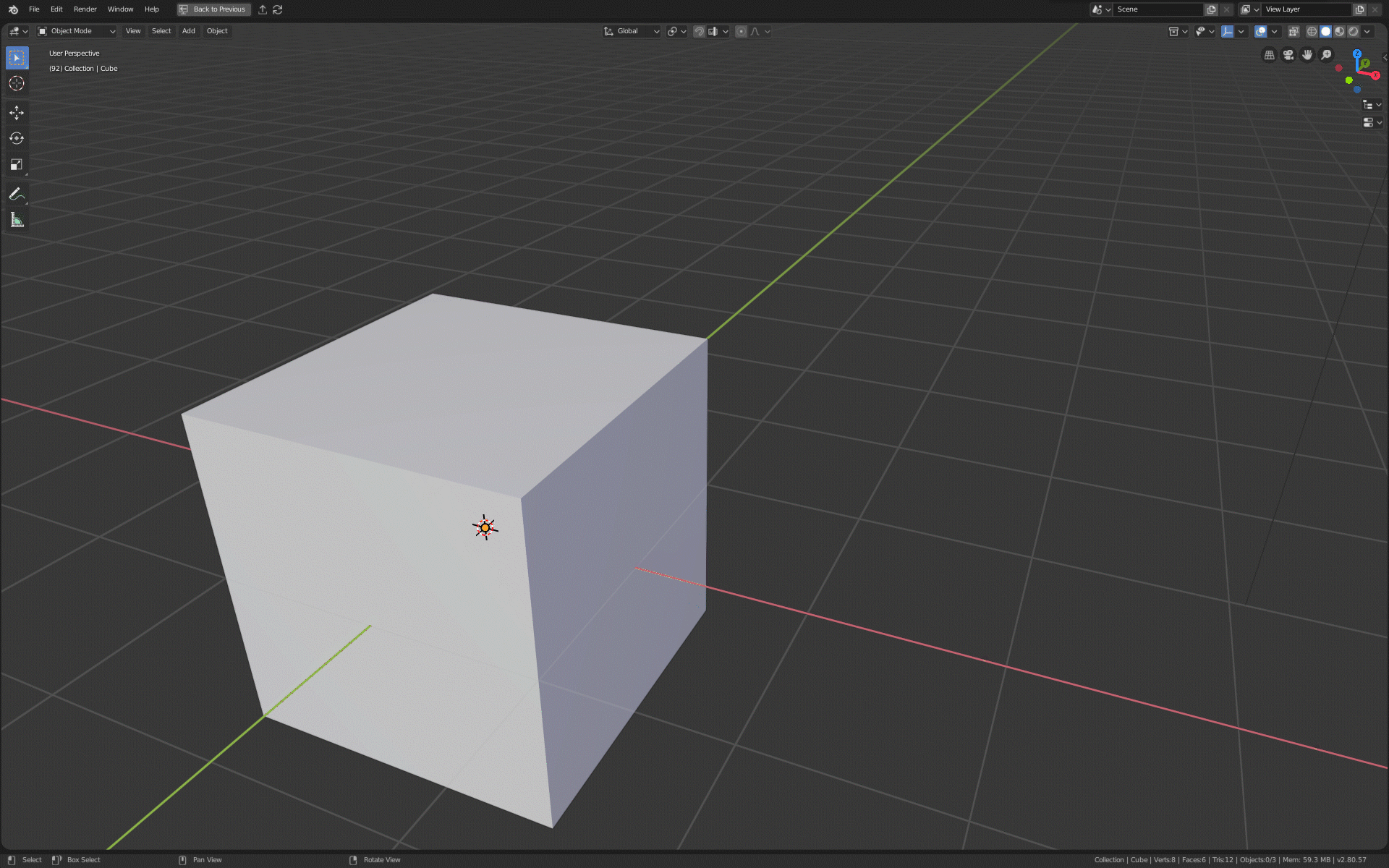Open the editor type dropdown
The image size is (1389, 868).
pyautogui.click(x=18, y=31)
